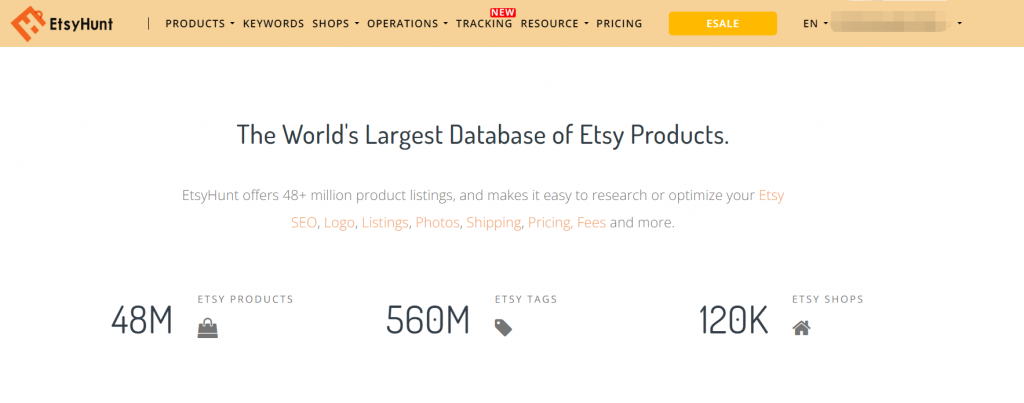This screenshot has width=1024, height=403.
Task: Click the 48M products figure
Action: point(142,321)
